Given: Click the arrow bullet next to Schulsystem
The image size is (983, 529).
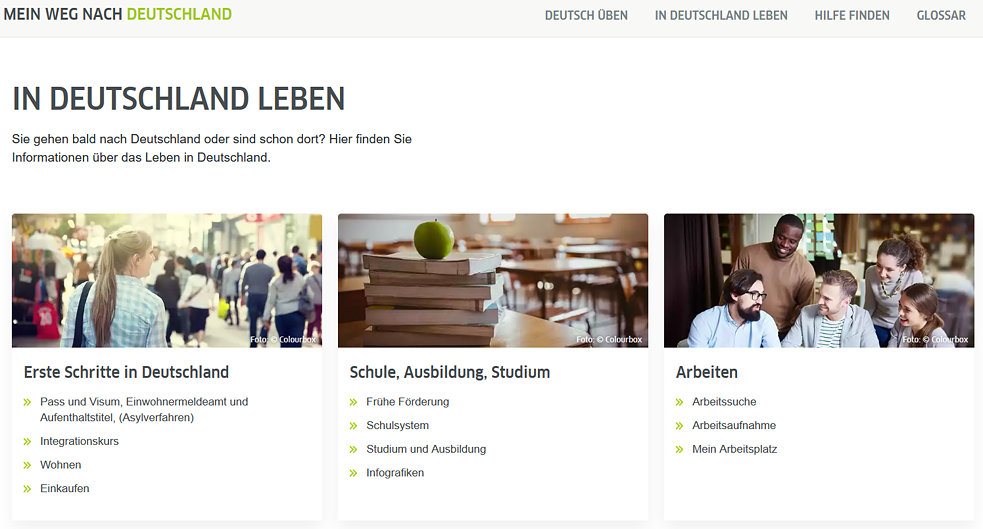Looking at the screenshot, I should [x=353, y=426].
